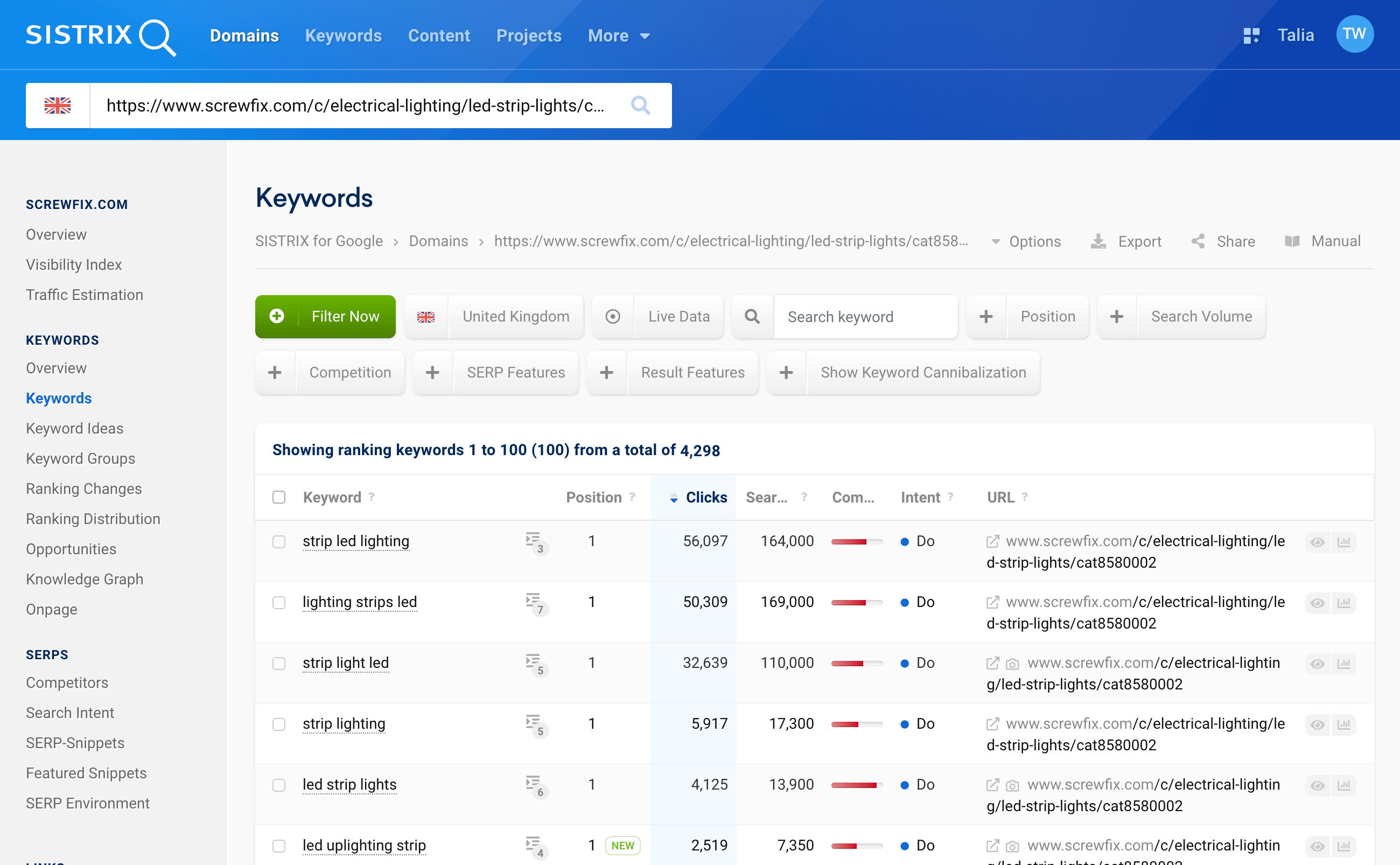This screenshot has width=1400, height=865.
Task: Check the box for lighting strips led
Action: click(279, 602)
